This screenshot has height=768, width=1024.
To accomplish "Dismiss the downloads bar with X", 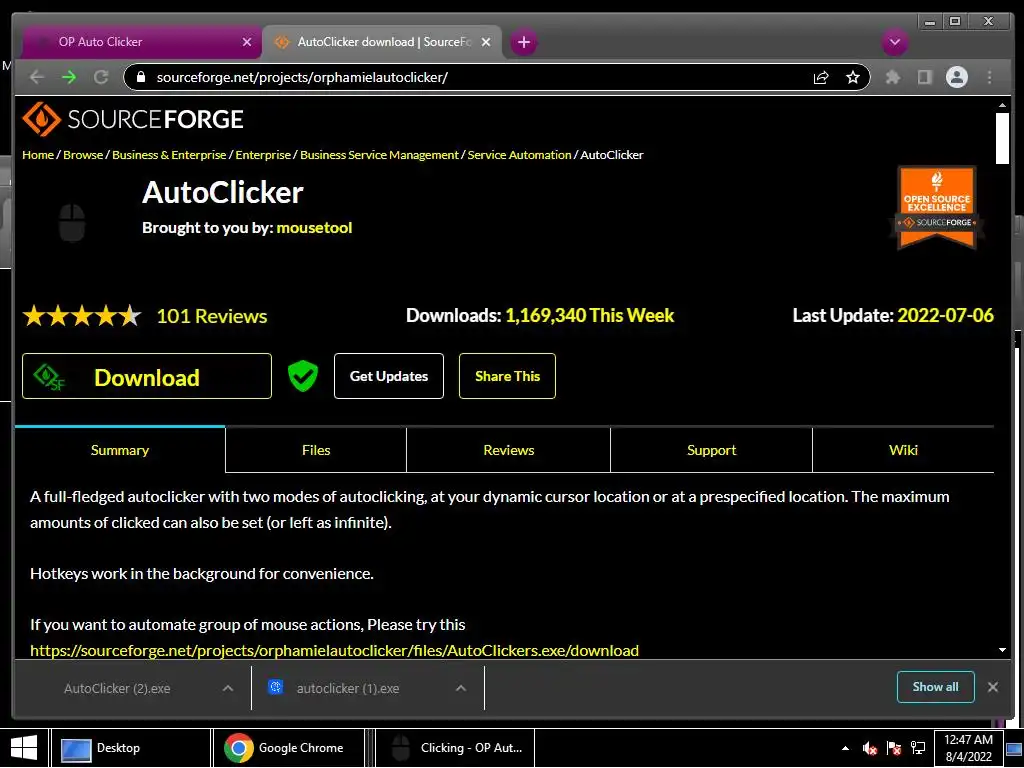I will (993, 686).
